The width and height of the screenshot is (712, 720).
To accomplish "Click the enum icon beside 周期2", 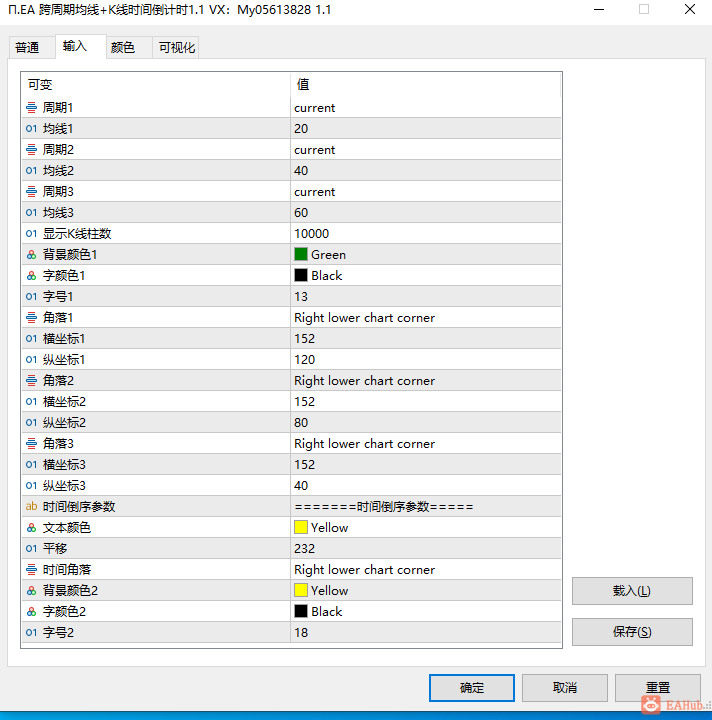I will (31, 150).
